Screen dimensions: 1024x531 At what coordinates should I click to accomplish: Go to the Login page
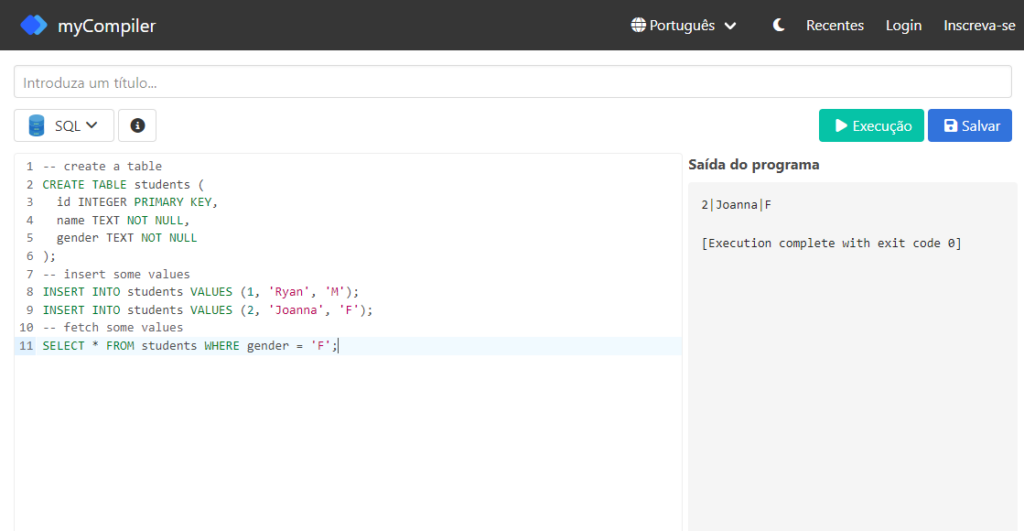pyautogui.click(x=903, y=25)
